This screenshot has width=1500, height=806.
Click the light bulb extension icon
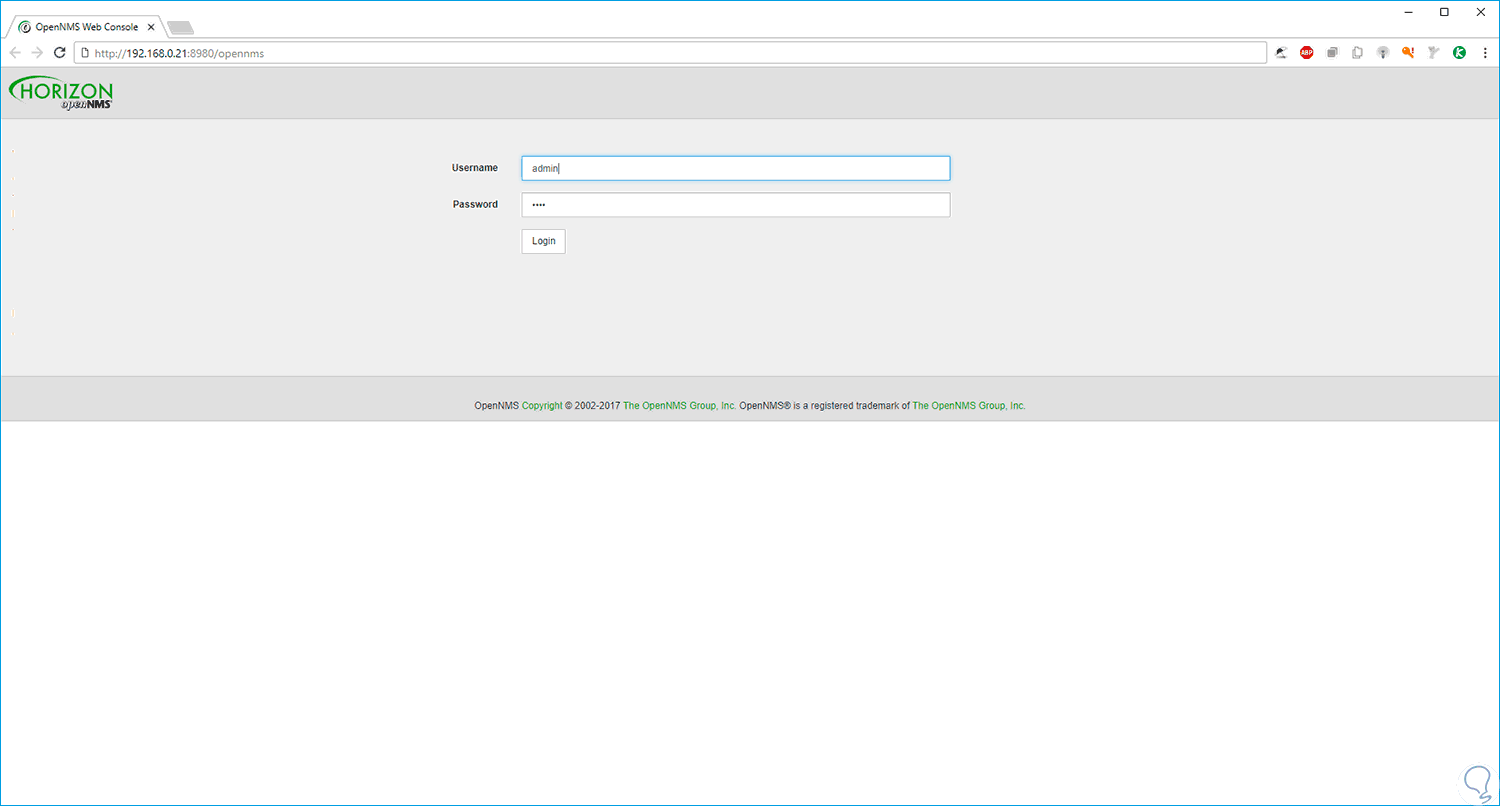(x=1383, y=53)
